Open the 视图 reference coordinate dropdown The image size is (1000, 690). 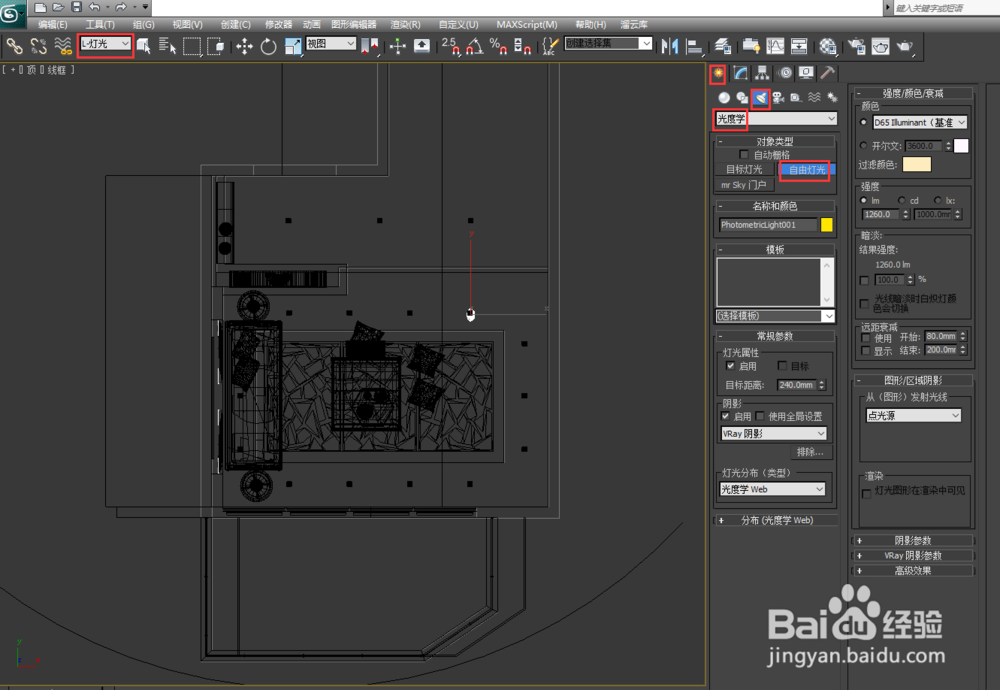pos(331,43)
